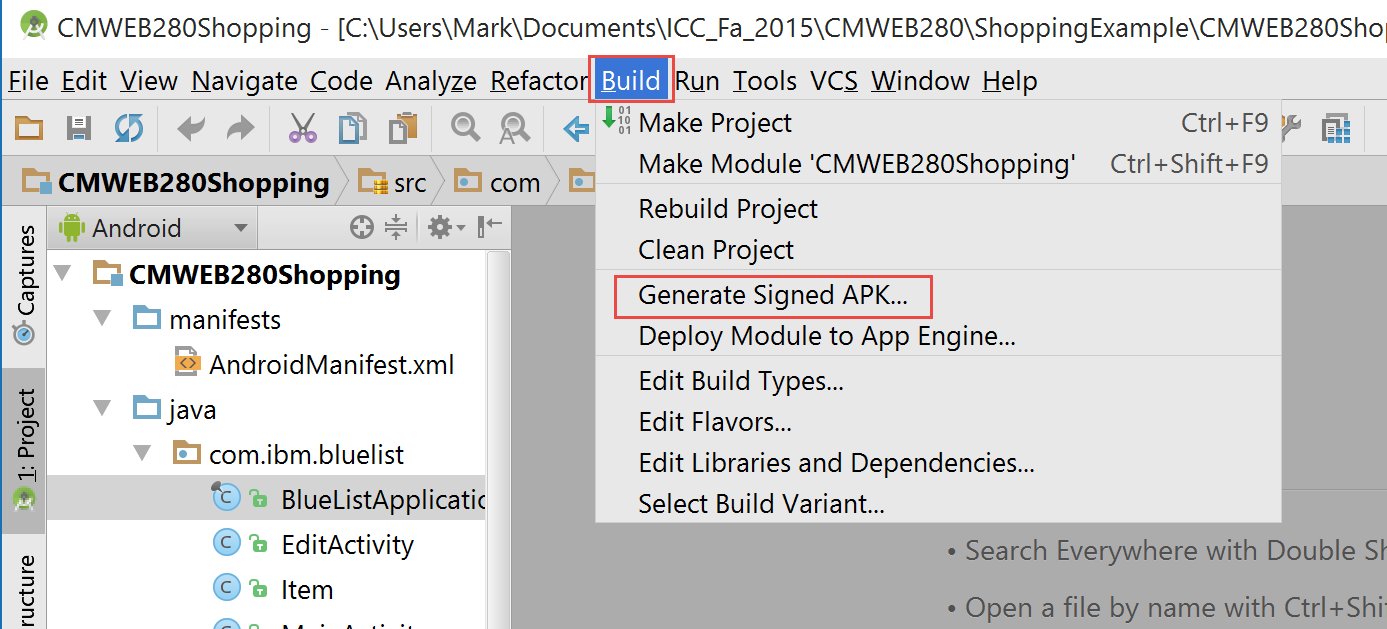Select EditActivity class in tree
The width and height of the screenshot is (1387, 629).
[314, 544]
